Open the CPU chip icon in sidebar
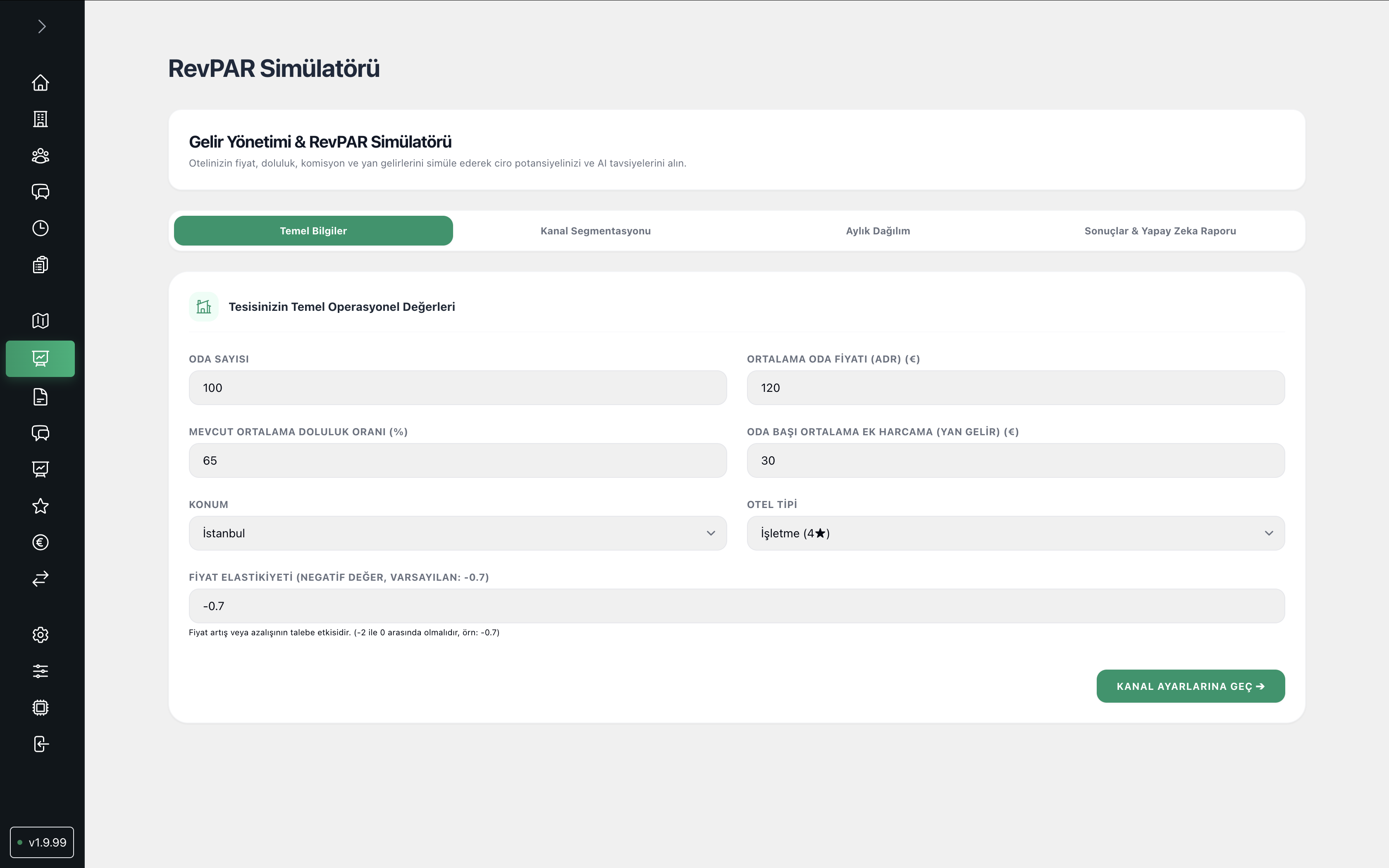This screenshot has height=868, width=1389. point(40,707)
